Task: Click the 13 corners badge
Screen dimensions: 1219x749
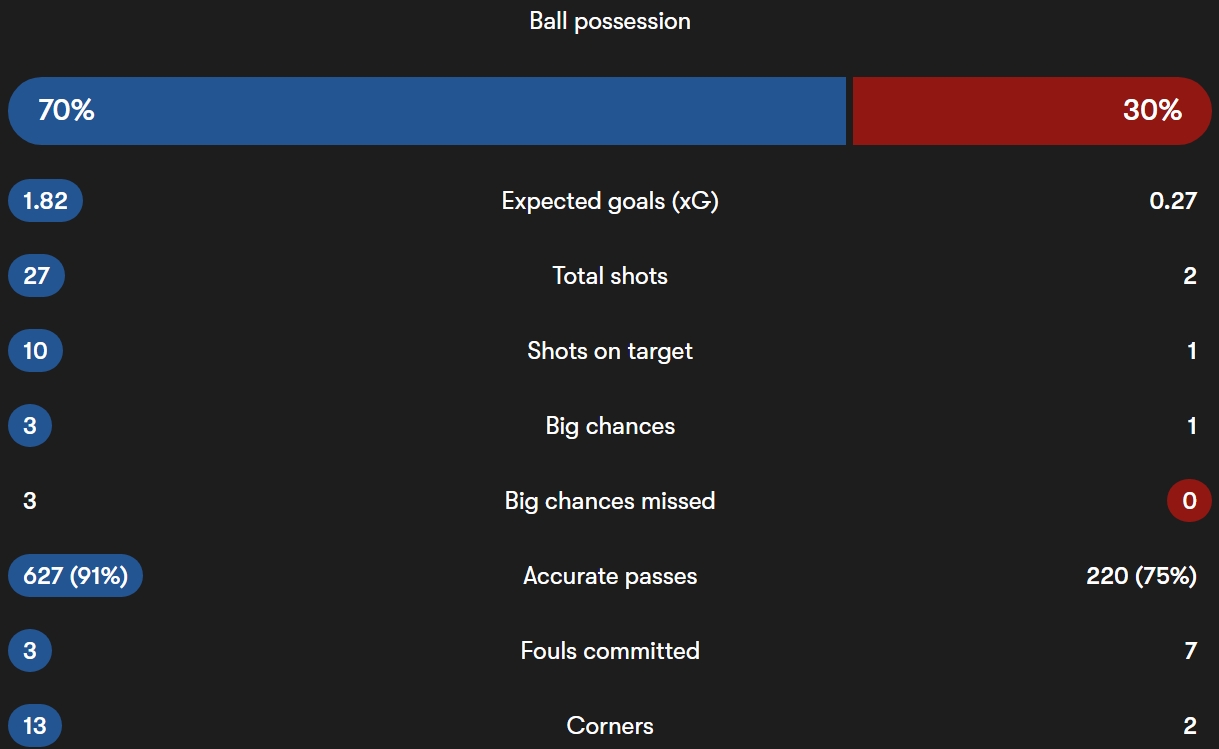Action: (35, 726)
